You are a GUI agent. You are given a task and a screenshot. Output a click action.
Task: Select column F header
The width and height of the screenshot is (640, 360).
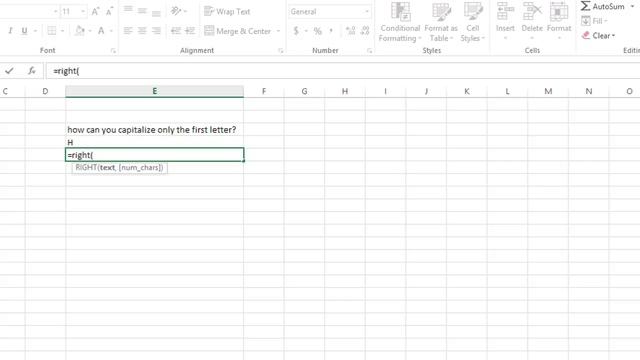click(264, 91)
